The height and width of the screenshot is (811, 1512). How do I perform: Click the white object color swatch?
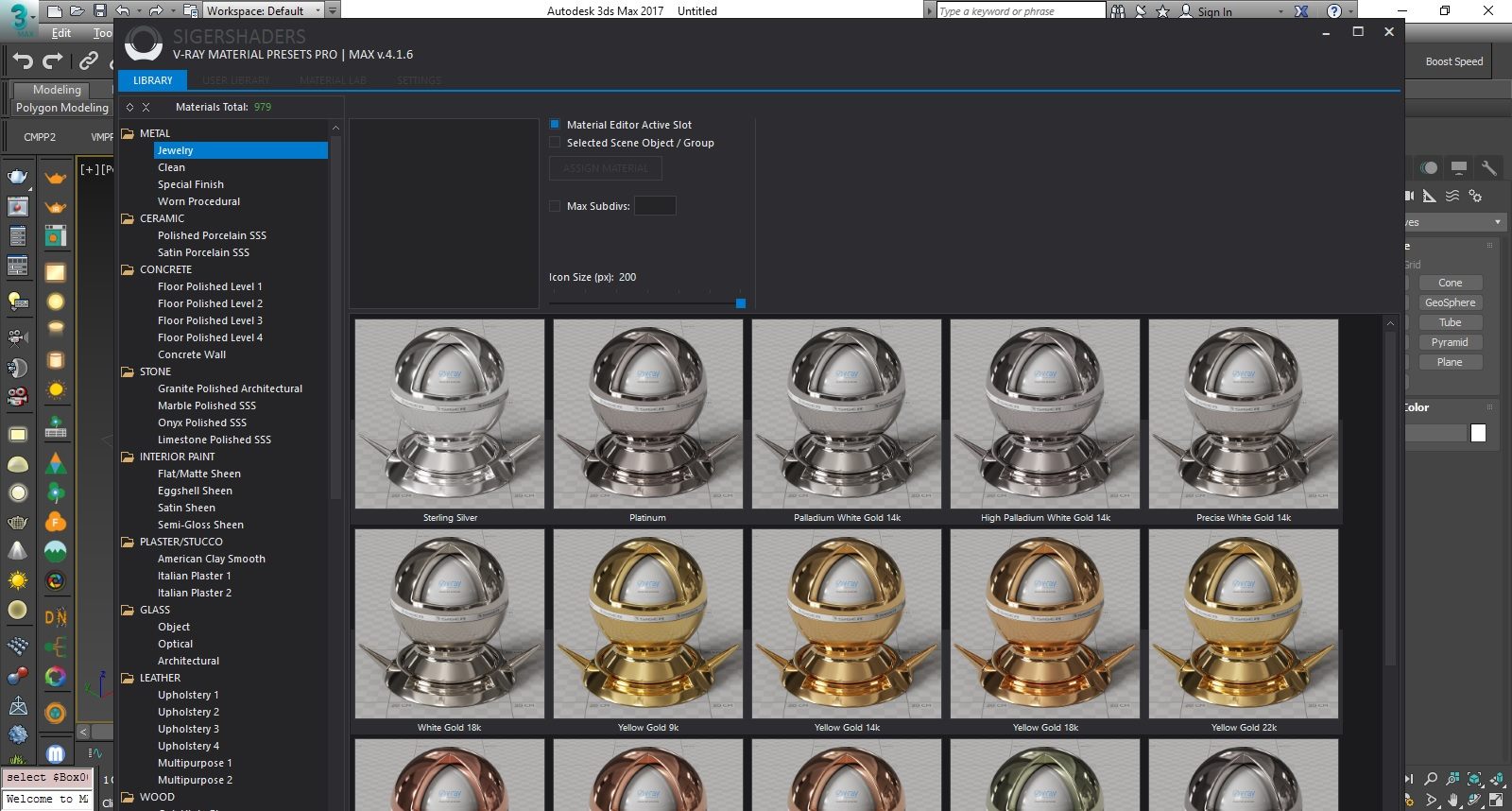click(x=1479, y=433)
